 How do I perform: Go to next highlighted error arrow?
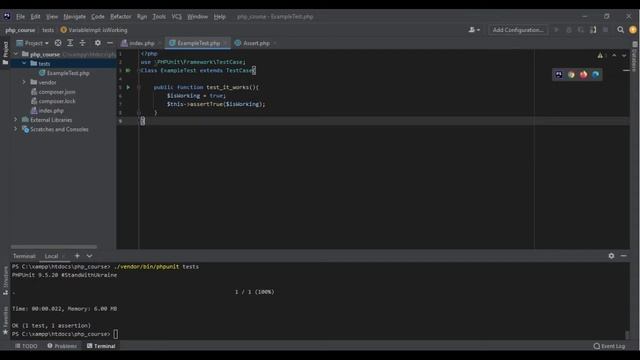[x=624, y=56]
